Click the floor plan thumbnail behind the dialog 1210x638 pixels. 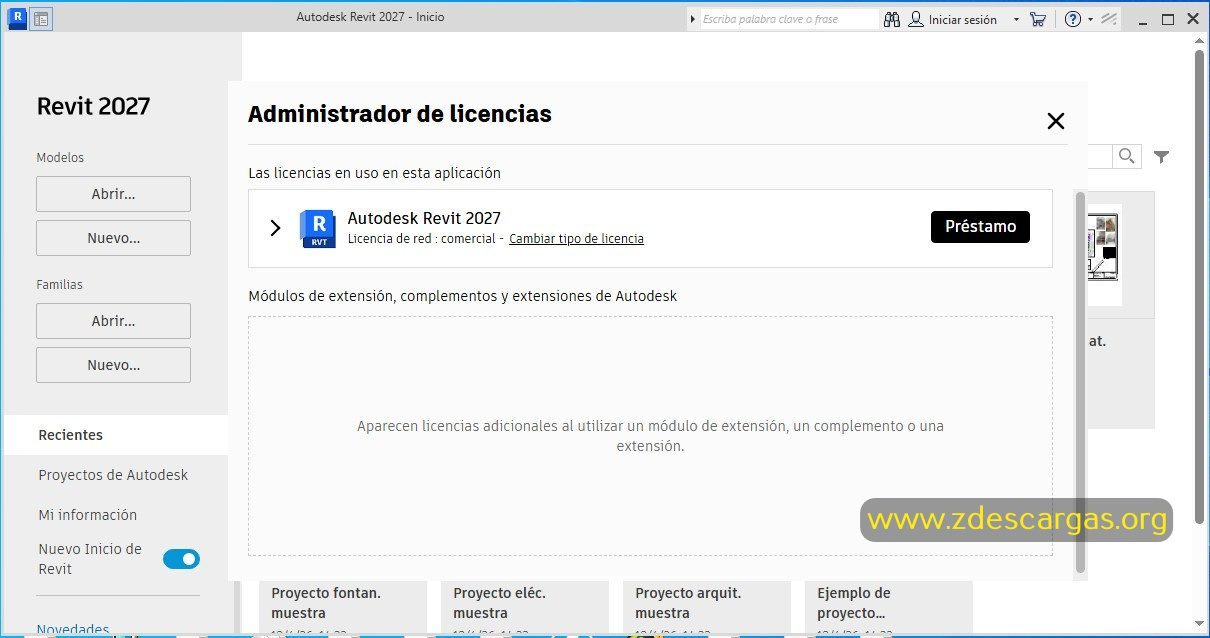(1104, 255)
